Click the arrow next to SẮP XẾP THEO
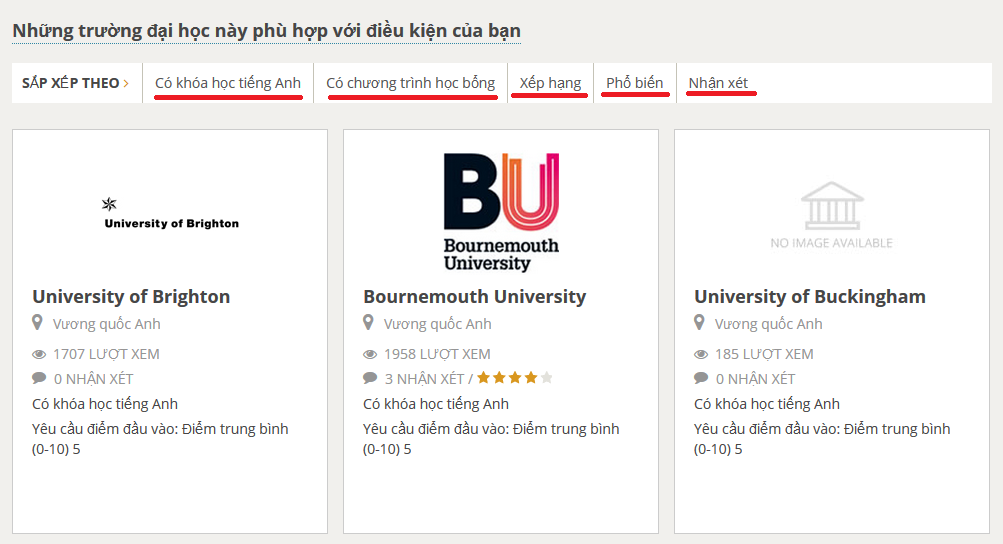 point(126,83)
